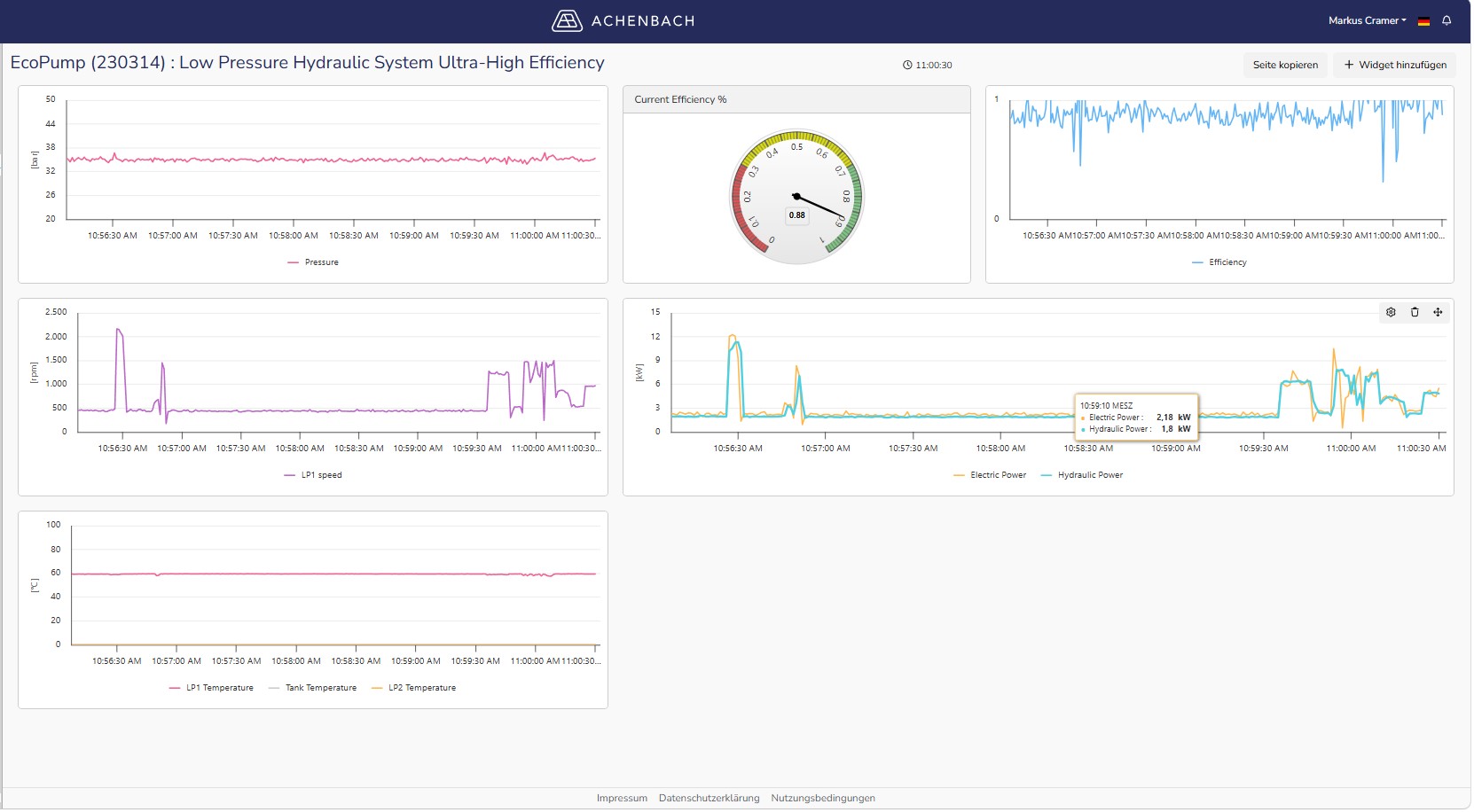Click the Achenbach logo in header
Image resolution: width=1474 pixels, height=812 pixels.
[623, 20]
